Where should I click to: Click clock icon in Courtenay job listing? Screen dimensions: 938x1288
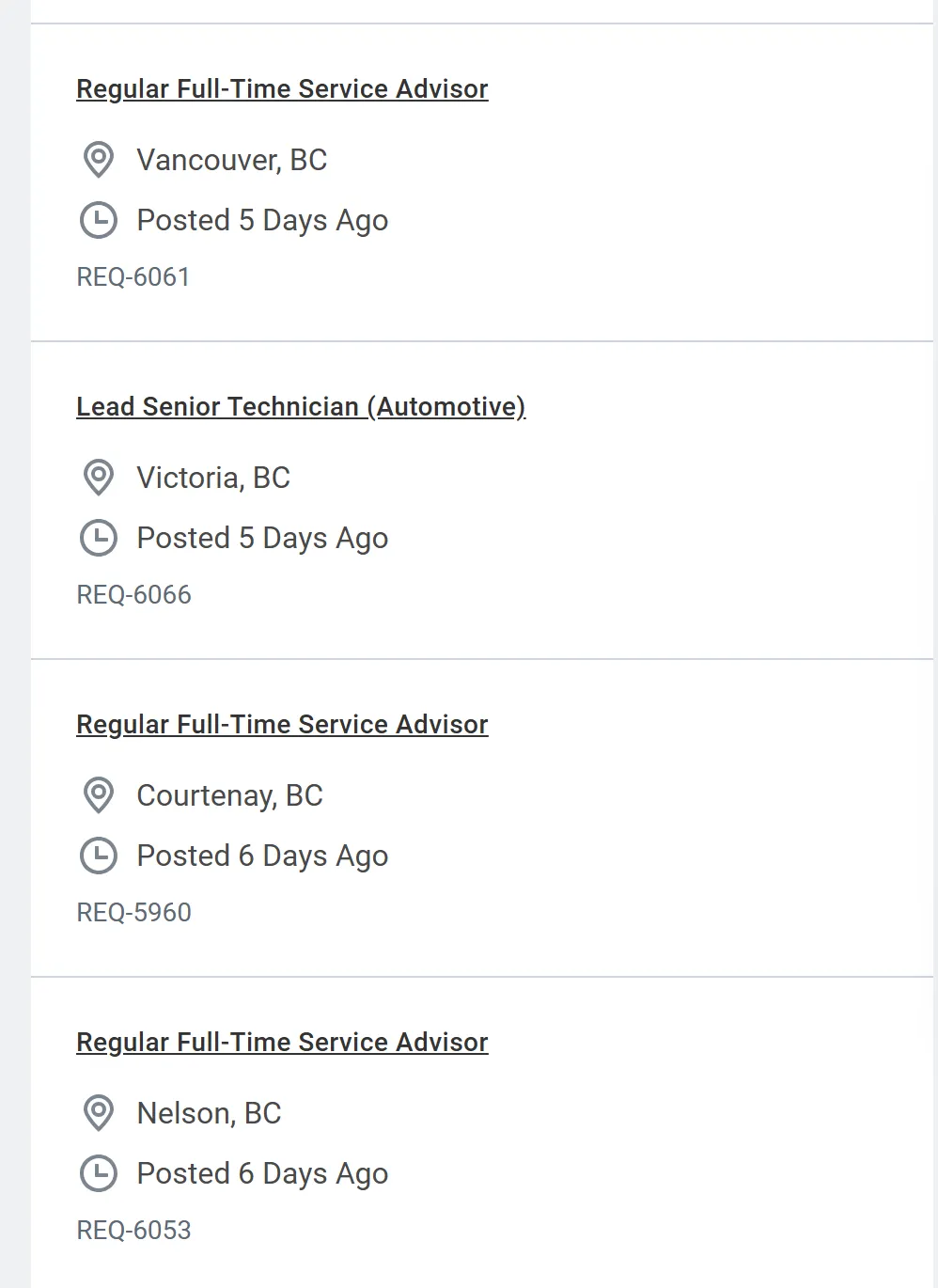pos(99,856)
